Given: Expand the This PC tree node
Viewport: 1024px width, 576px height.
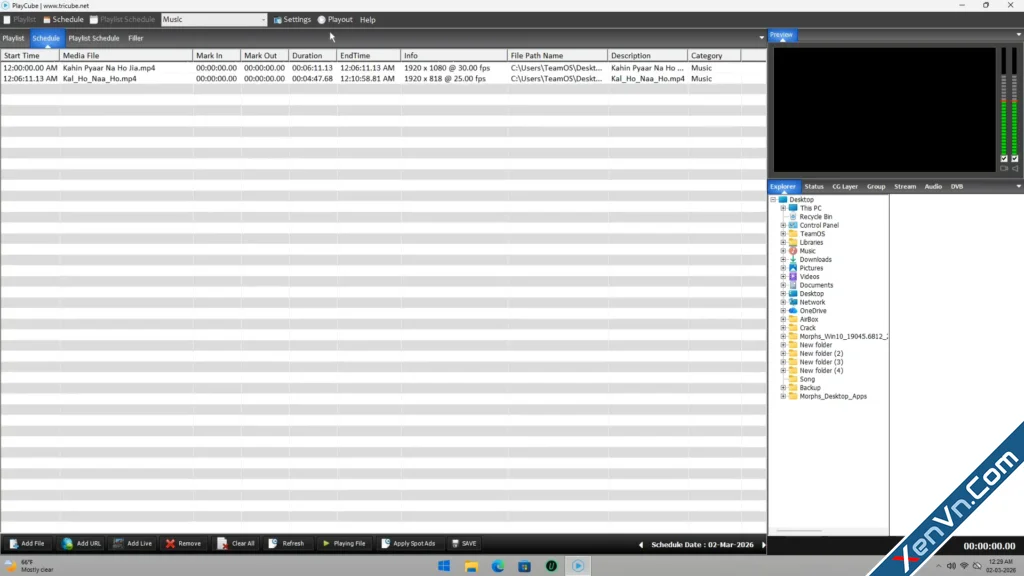Looking at the screenshot, I should coord(783,208).
